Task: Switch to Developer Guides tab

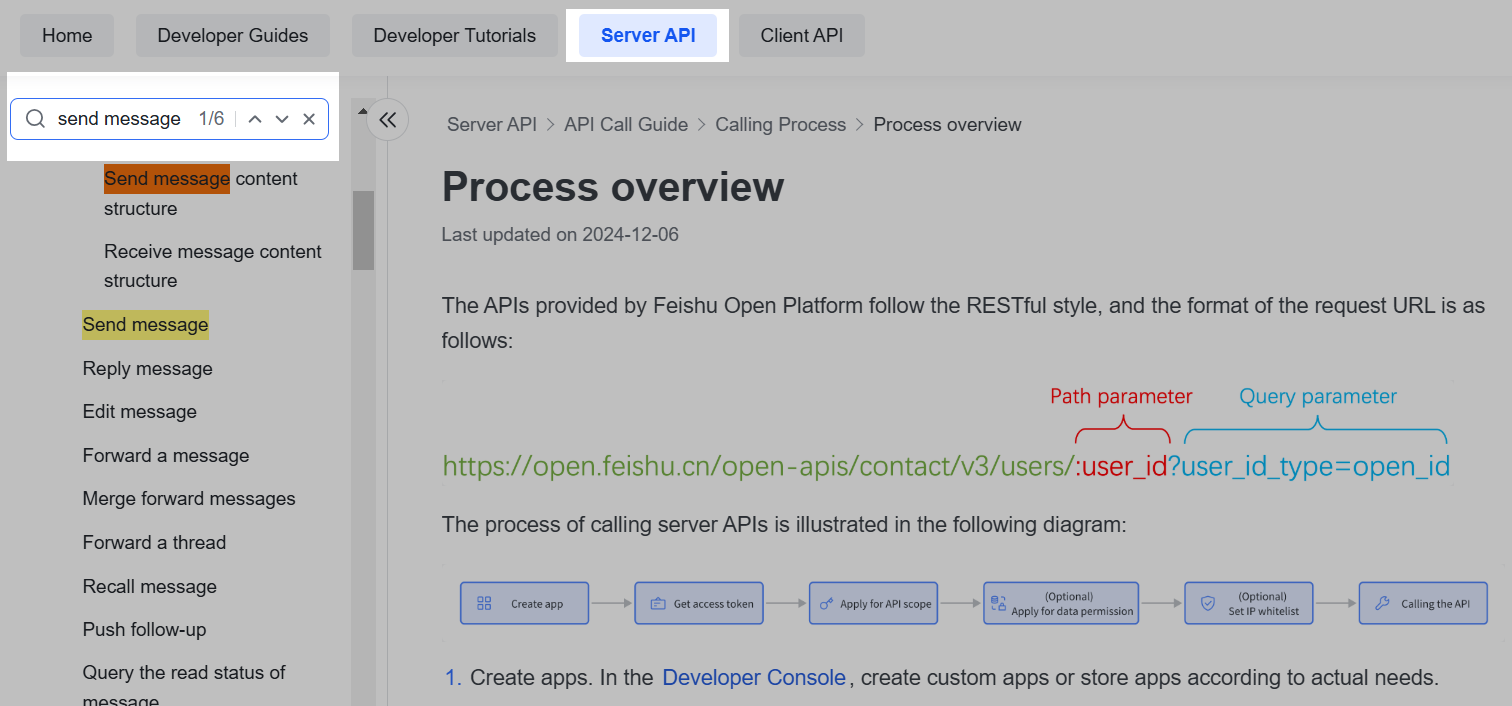Action: click(233, 36)
